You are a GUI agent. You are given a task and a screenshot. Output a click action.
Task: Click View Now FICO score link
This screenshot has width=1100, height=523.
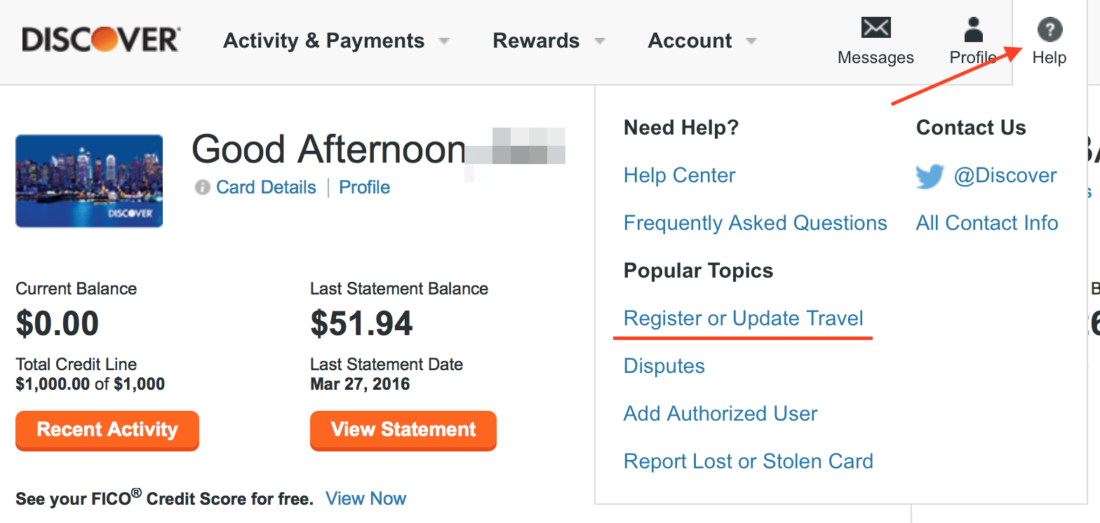click(x=366, y=498)
